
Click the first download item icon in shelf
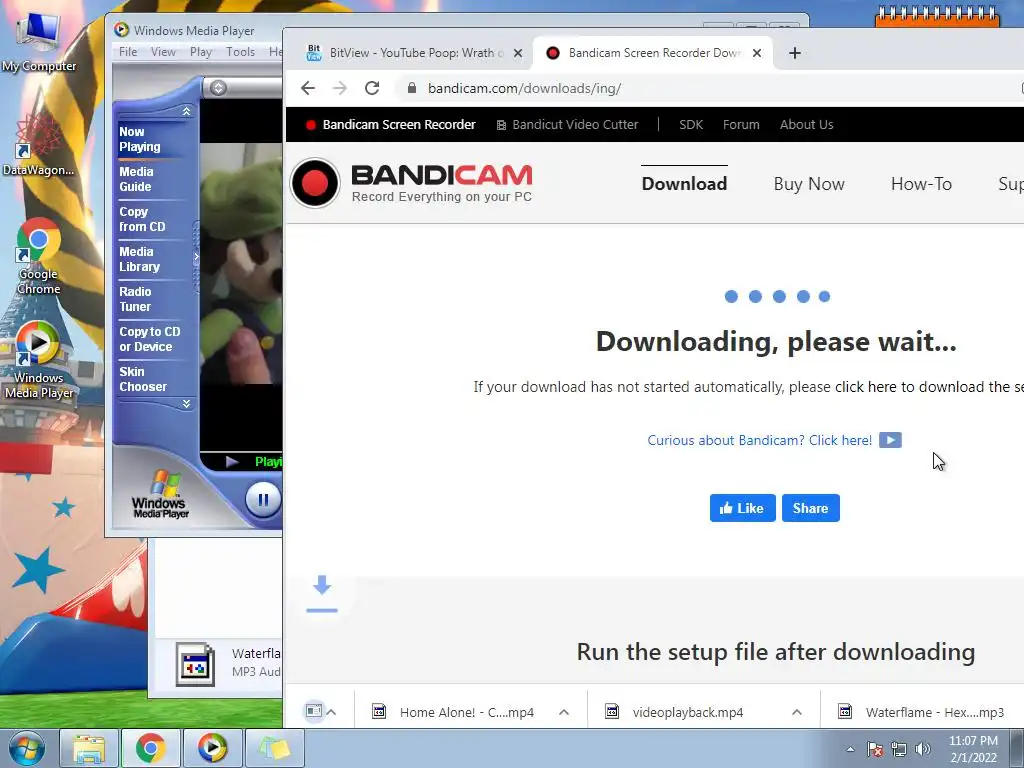(314, 711)
